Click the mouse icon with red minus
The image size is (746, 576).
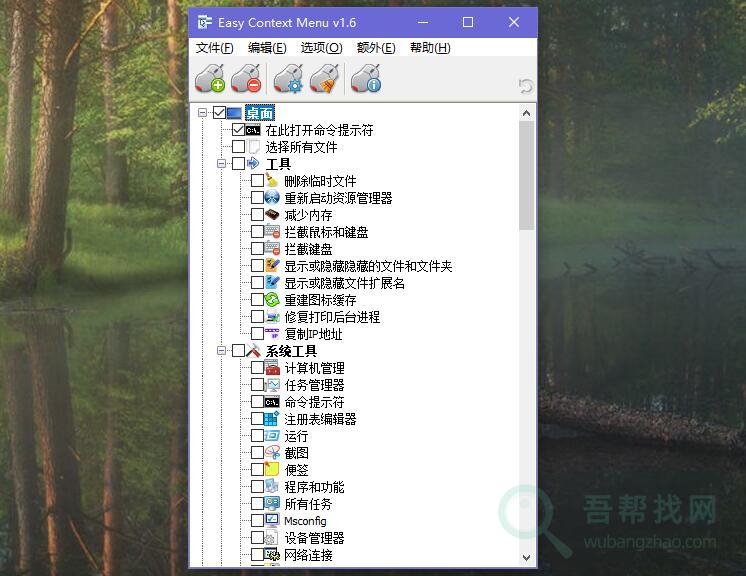point(246,78)
